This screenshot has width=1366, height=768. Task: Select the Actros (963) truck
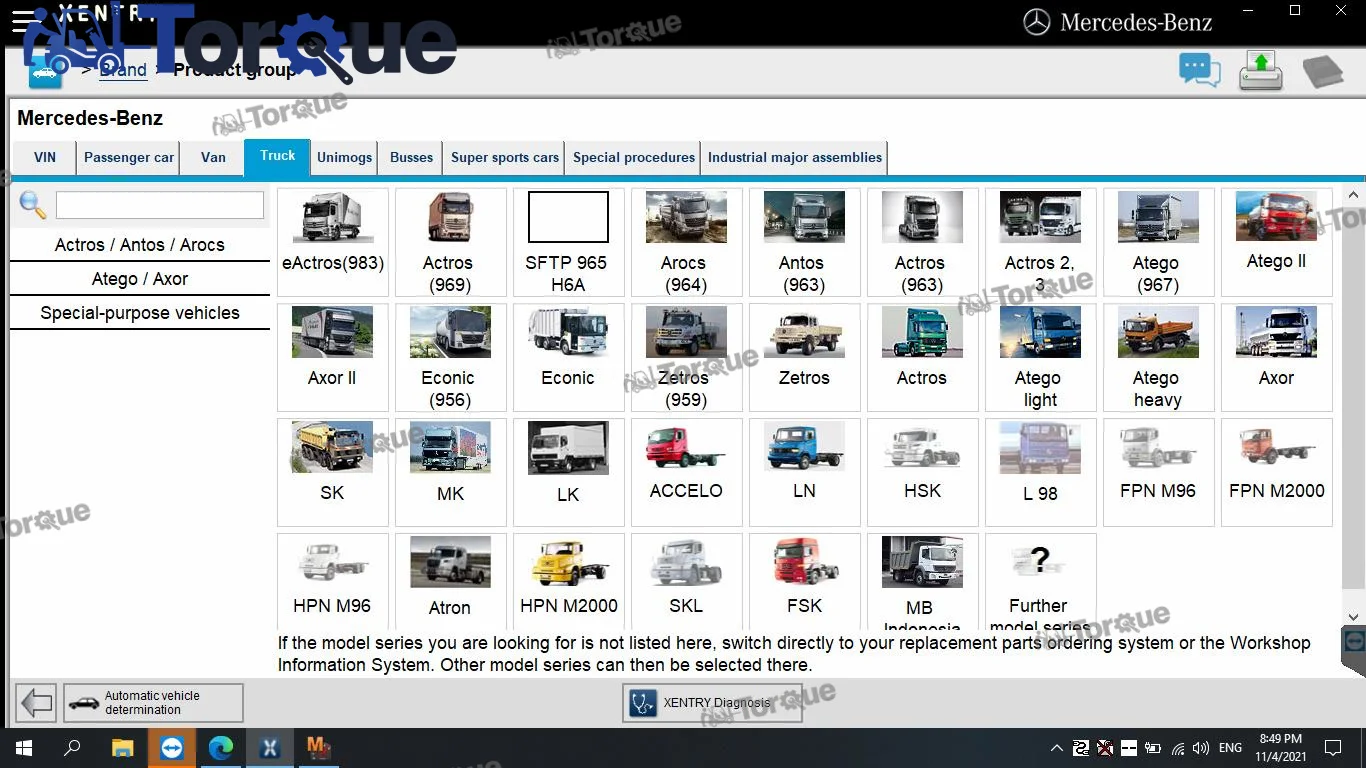[923, 242]
